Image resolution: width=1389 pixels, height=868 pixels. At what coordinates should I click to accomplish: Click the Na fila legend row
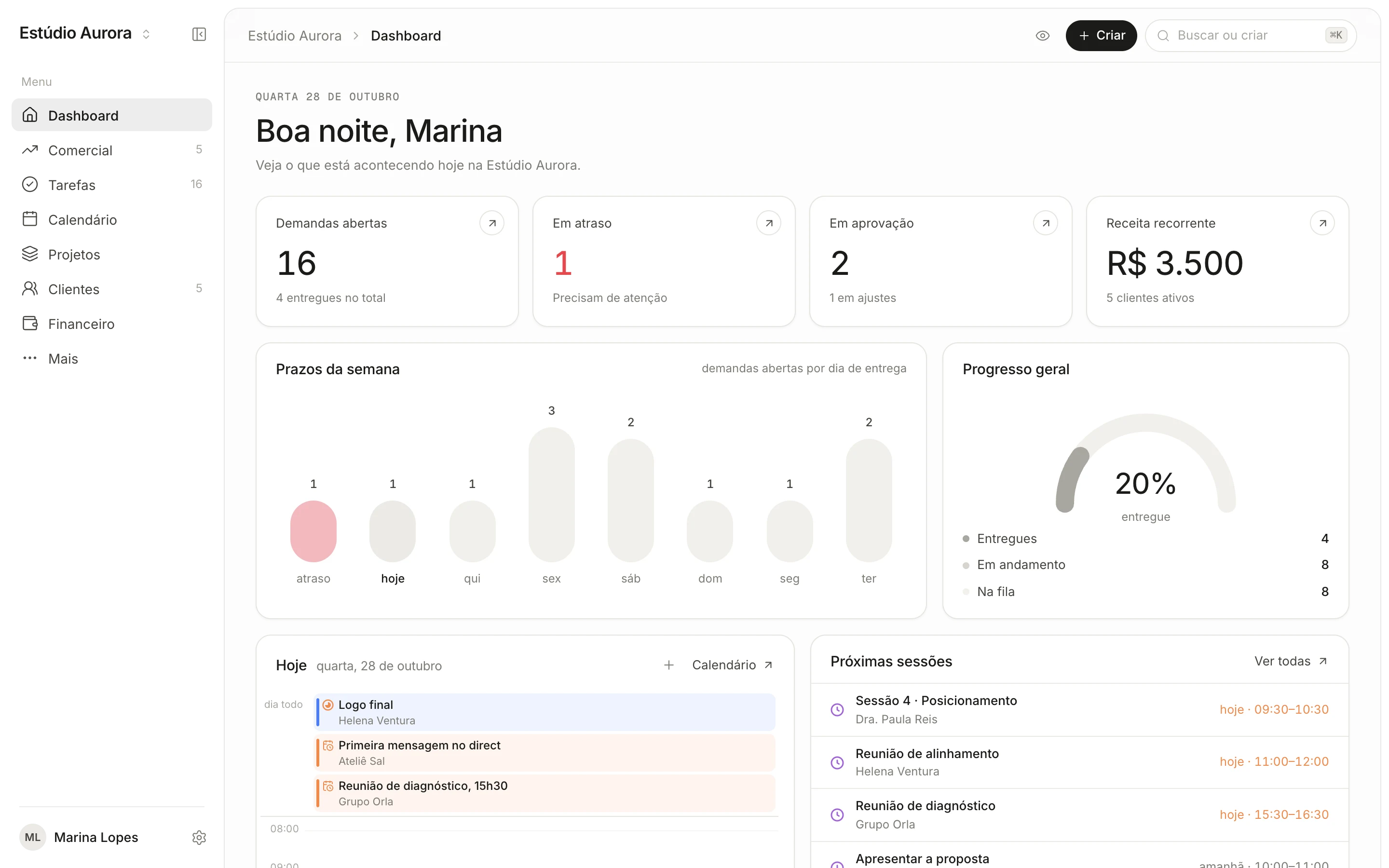pos(1145,592)
